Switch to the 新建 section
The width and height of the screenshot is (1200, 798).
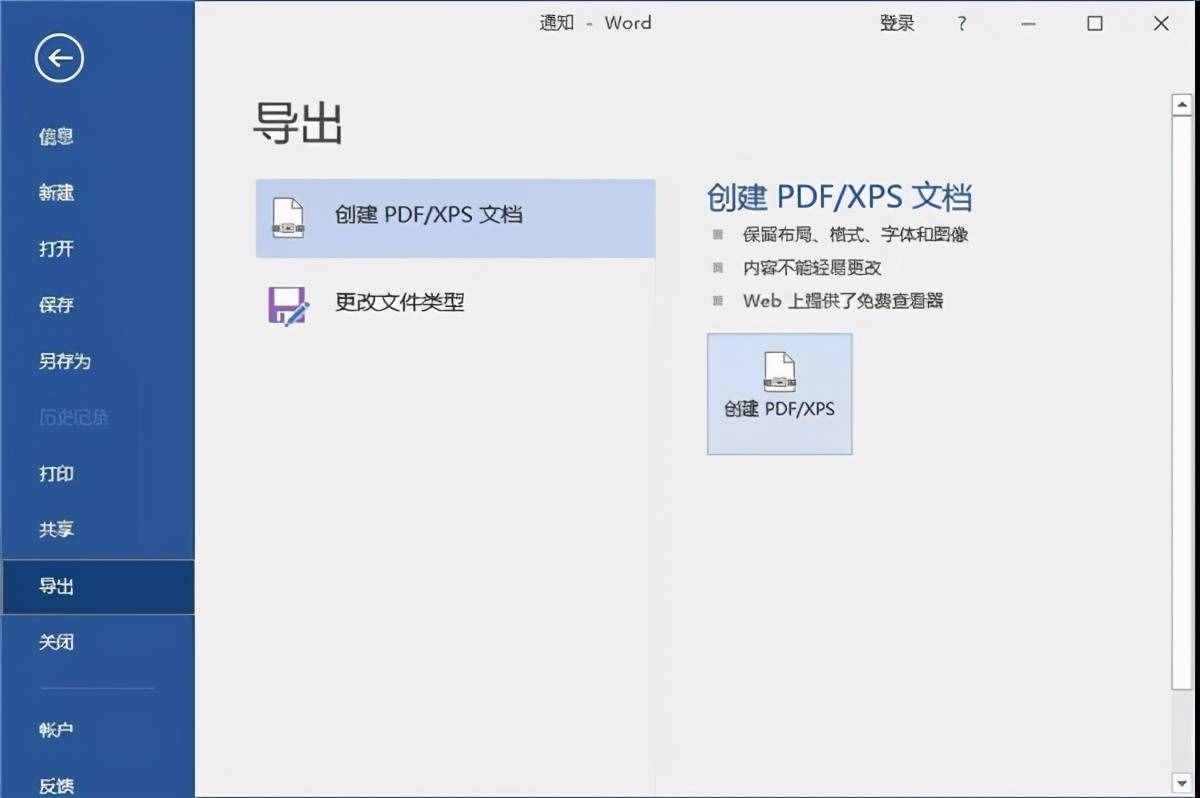tap(55, 192)
